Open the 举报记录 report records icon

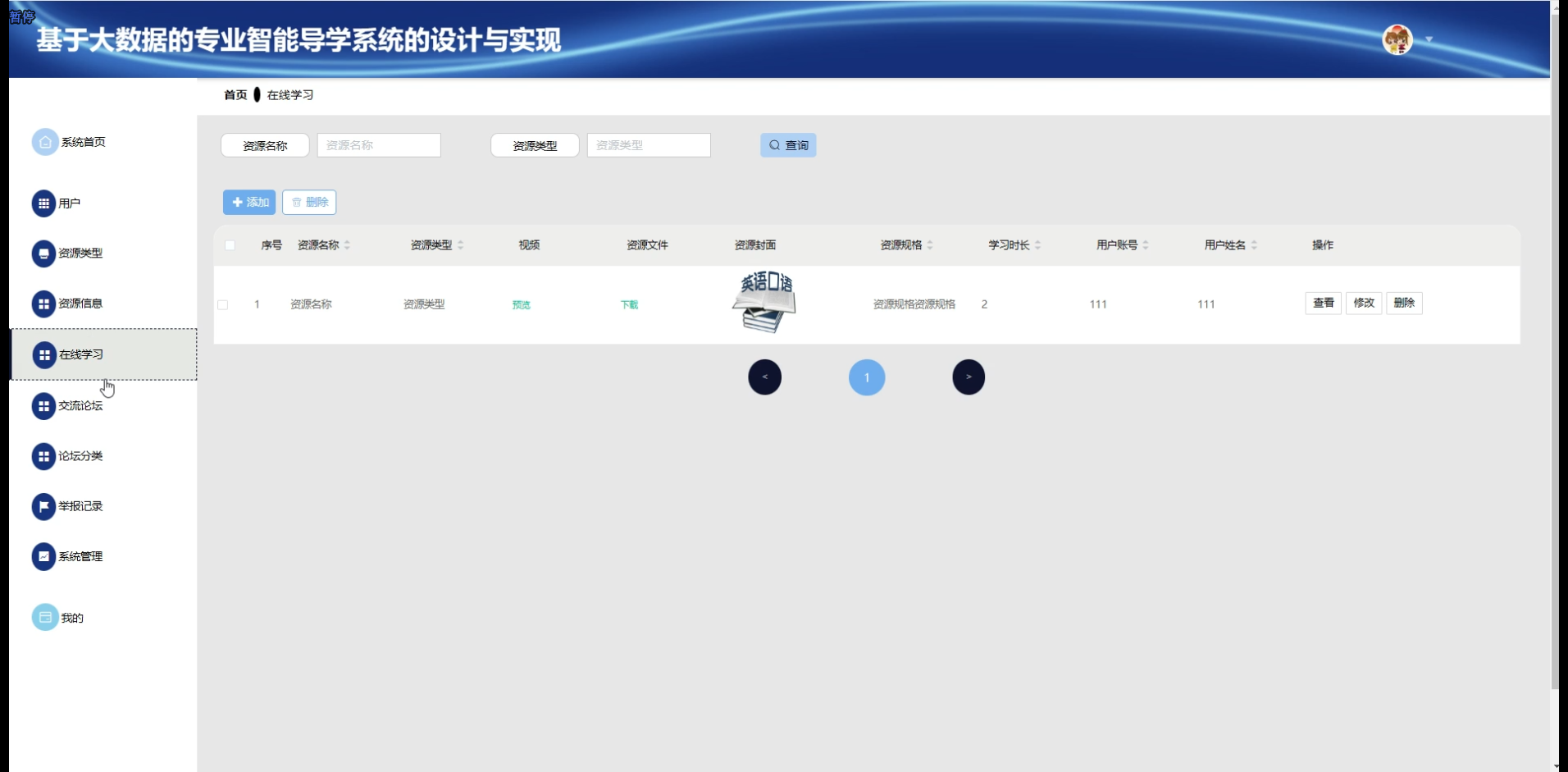[44, 506]
